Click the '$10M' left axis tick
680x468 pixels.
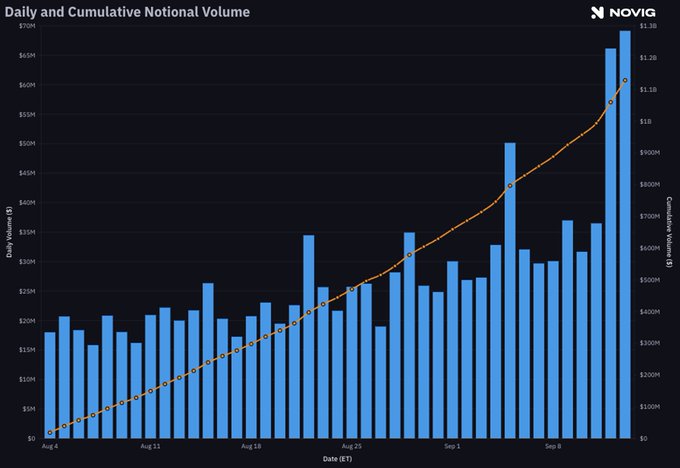tap(27, 379)
